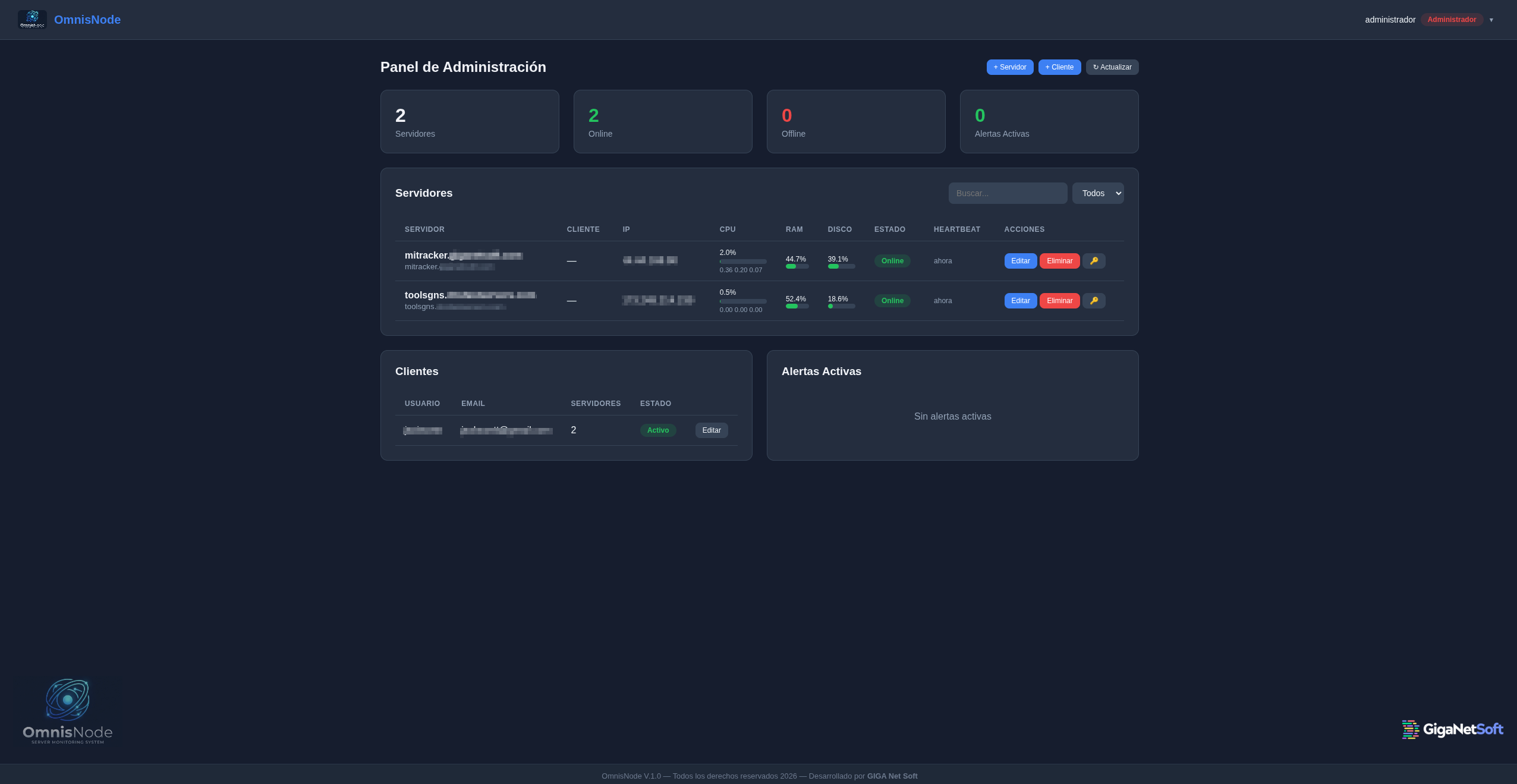Screen dimensions: 1517x784
Task: Click the mitracker CPU usage bar
Action: point(743,262)
